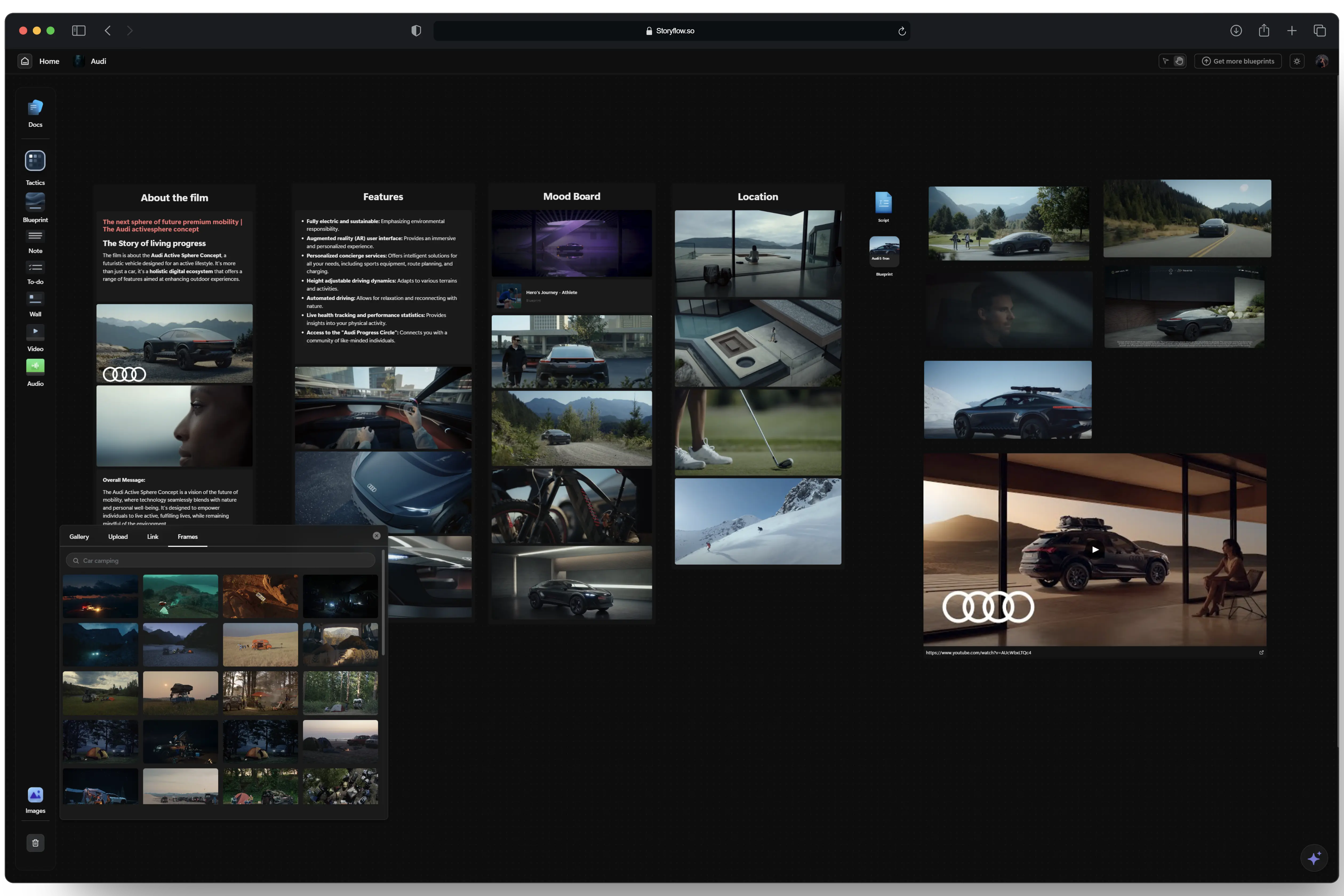Image resolution: width=1344 pixels, height=896 pixels.
Task: Switch to the Gallery tab
Action: point(79,536)
